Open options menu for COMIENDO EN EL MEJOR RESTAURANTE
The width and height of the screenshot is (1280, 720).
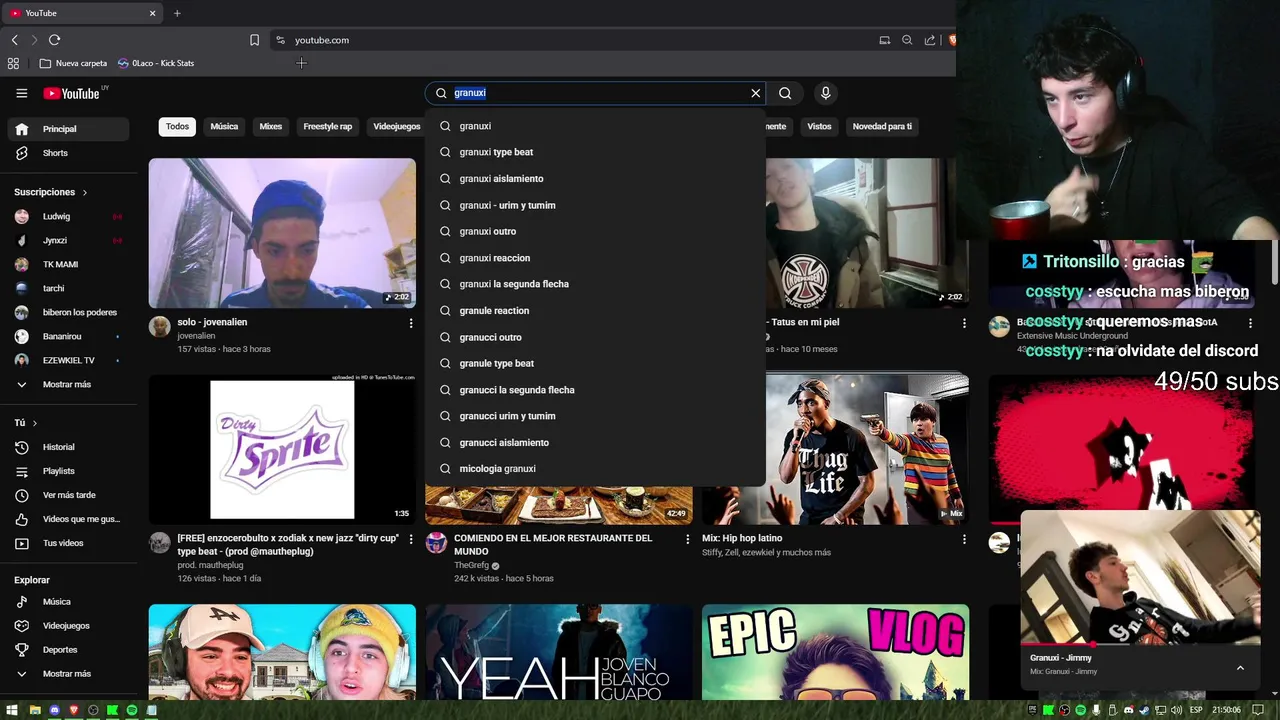click(687, 539)
